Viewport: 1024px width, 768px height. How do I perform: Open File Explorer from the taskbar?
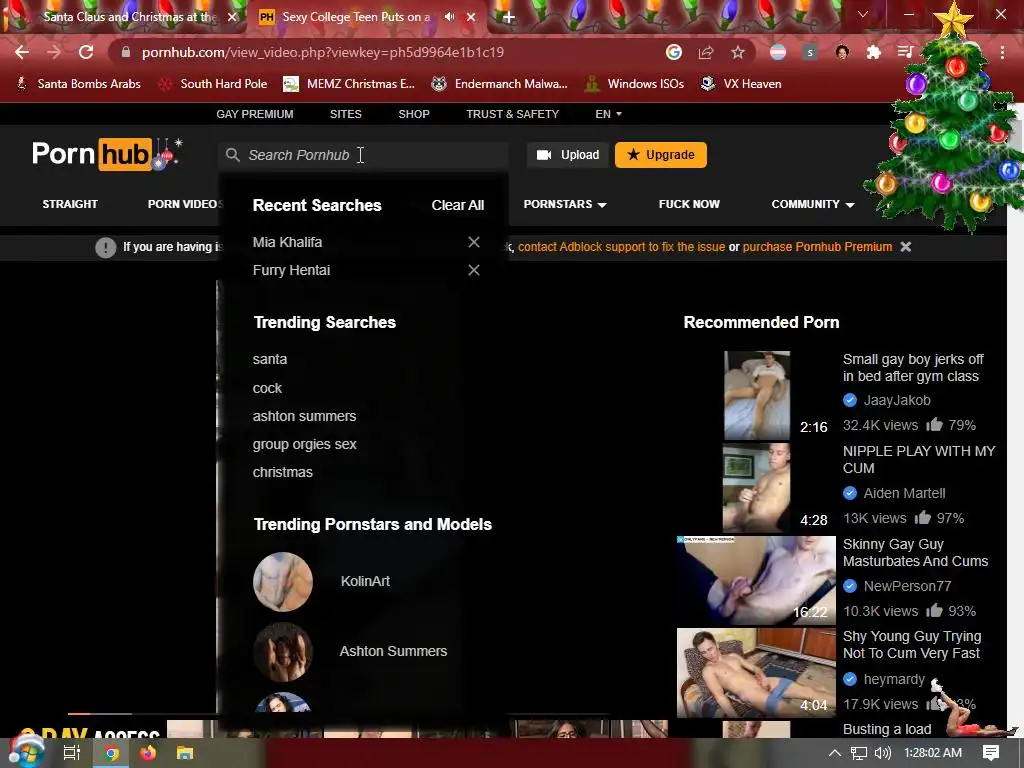(185, 753)
